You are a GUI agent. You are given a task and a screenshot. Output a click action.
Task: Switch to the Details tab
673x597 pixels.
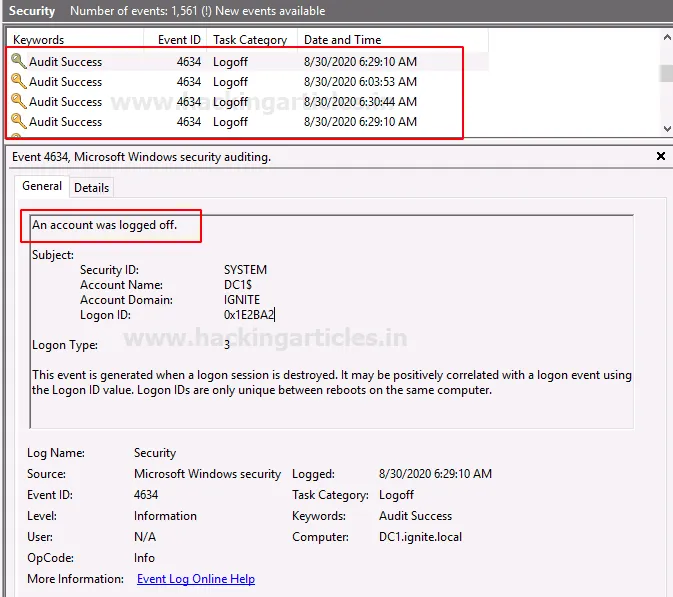pyautogui.click(x=91, y=188)
